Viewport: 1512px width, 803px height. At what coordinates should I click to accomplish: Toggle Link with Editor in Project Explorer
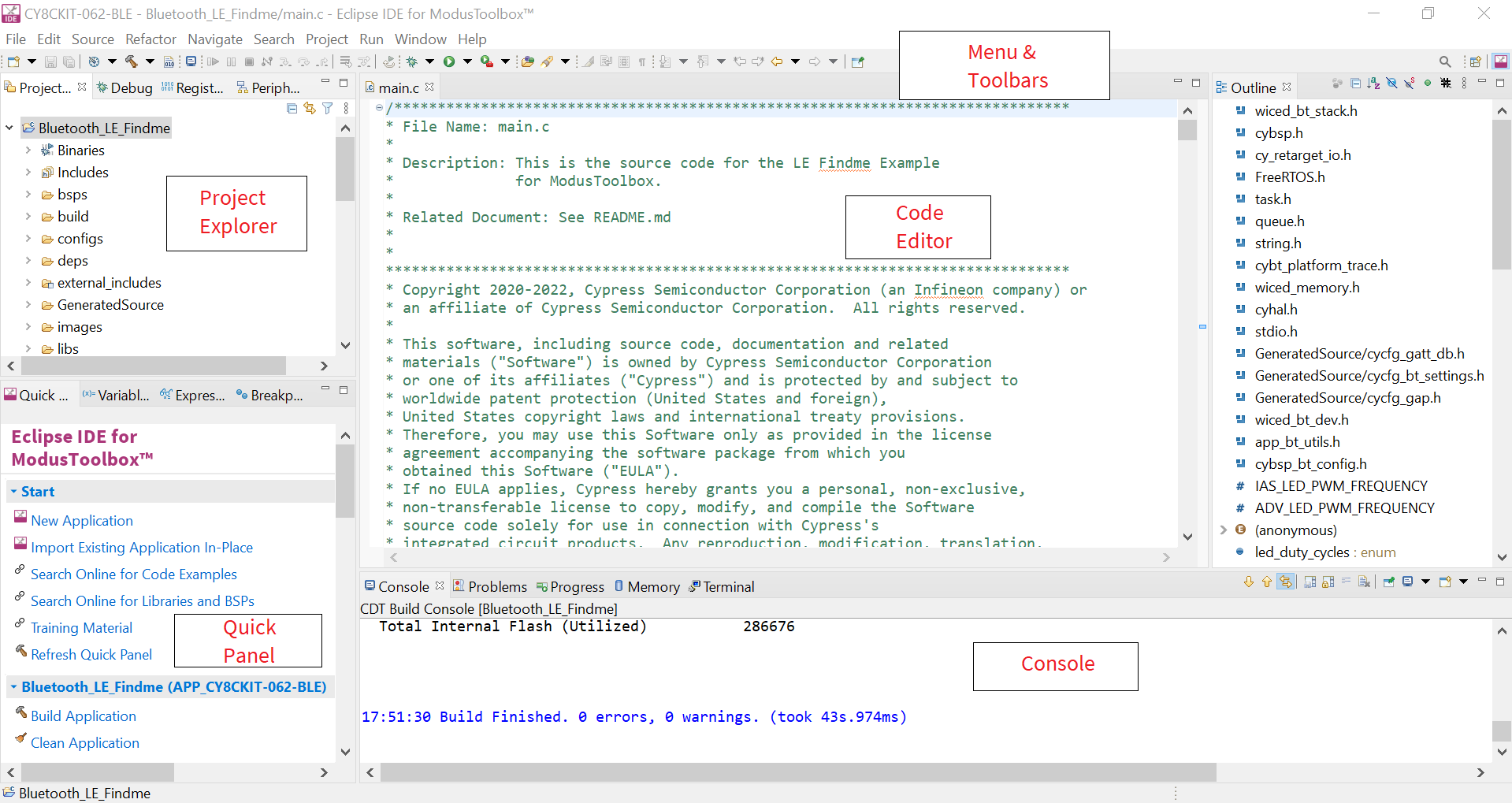[310, 108]
